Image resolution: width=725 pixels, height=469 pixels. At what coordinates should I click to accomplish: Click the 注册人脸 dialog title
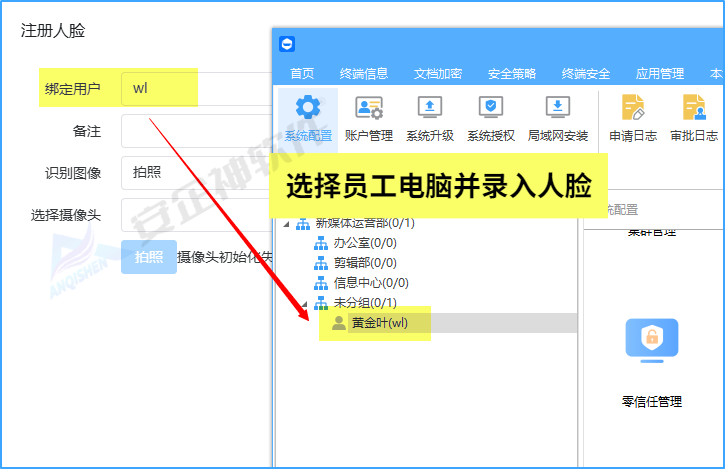click(x=53, y=31)
